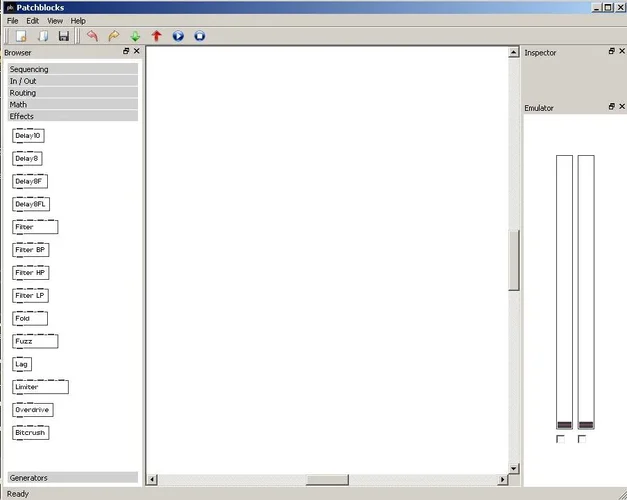Click the orange Redo arrow icon
Viewport: 627px width, 500px height.
pos(114,36)
